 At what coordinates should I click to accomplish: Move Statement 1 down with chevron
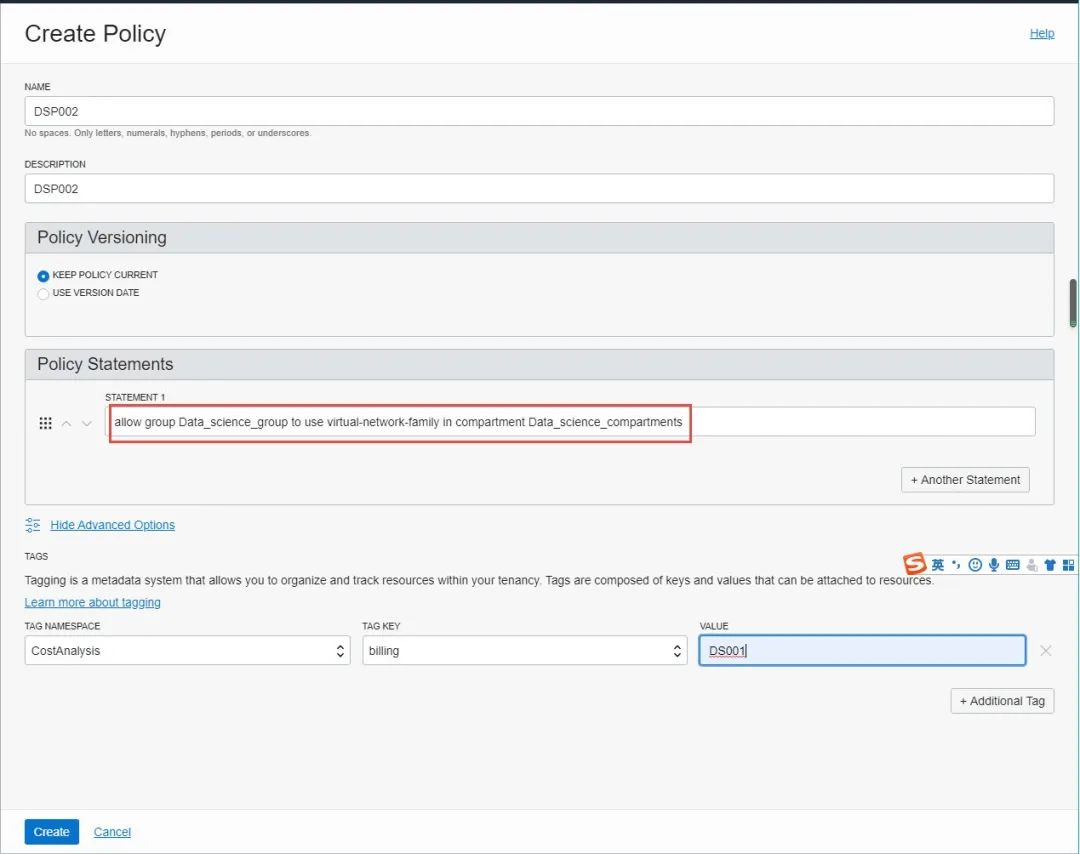click(87, 423)
